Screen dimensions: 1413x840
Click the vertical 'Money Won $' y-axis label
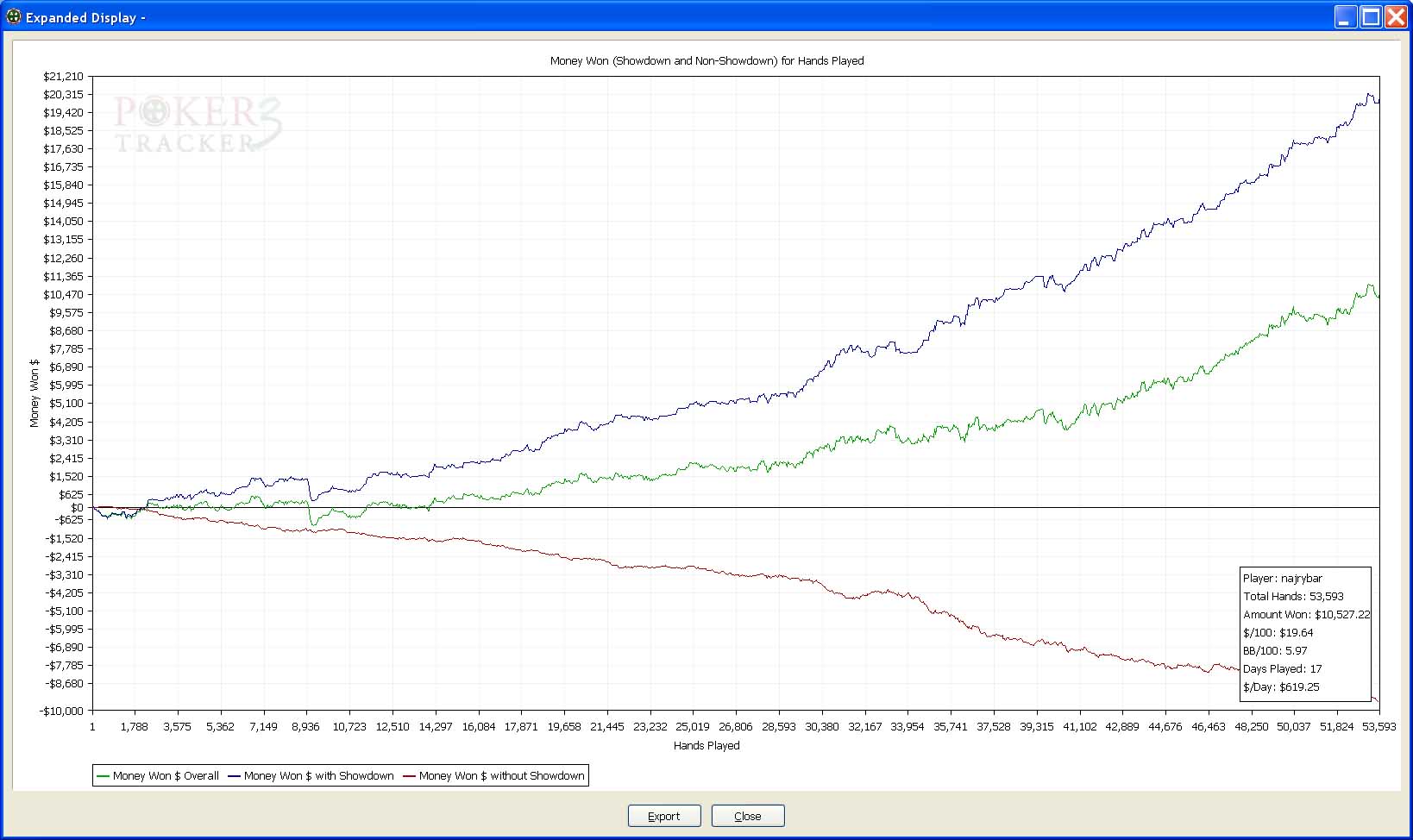[x=35, y=393]
